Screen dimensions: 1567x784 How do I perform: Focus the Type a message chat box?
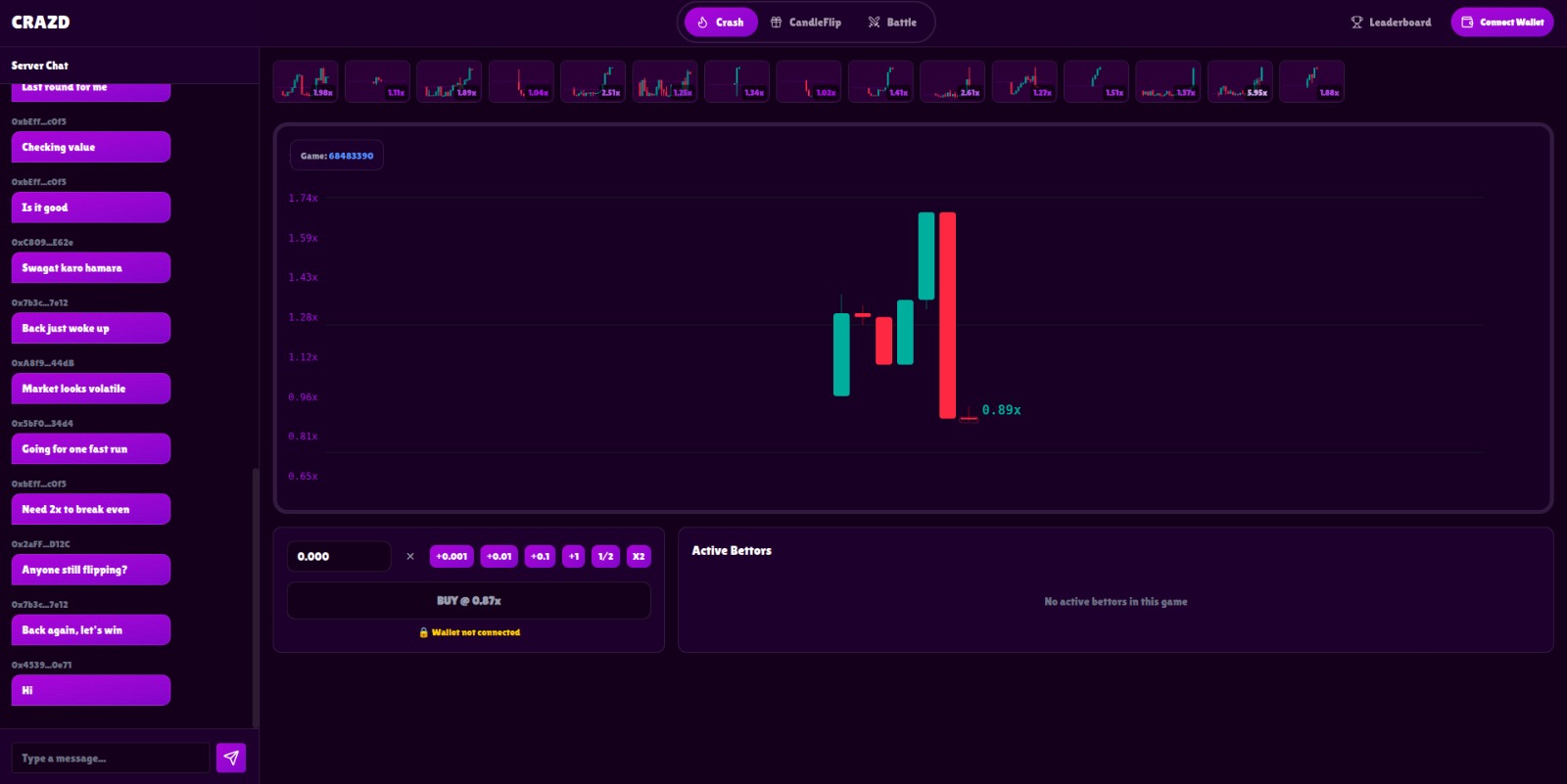(110, 758)
